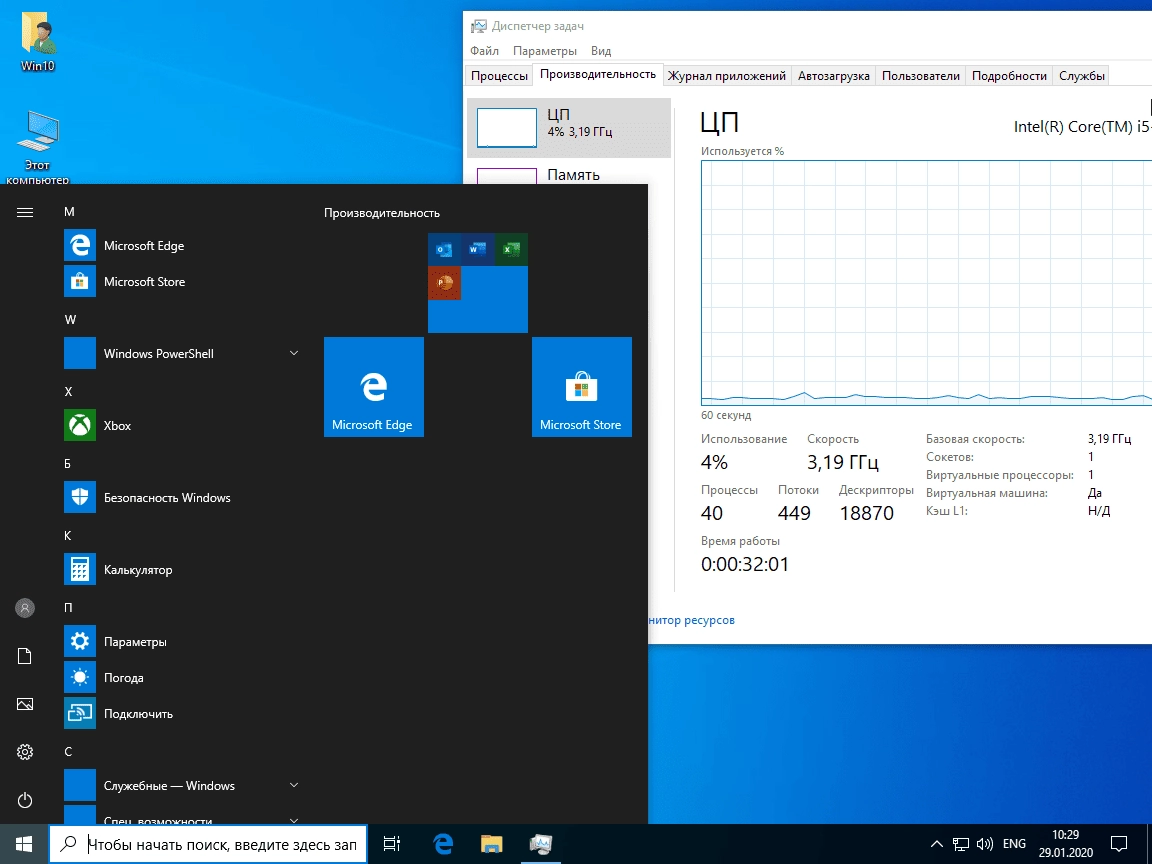
Task: Expand the Start menu hamburger button
Action: 25,212
